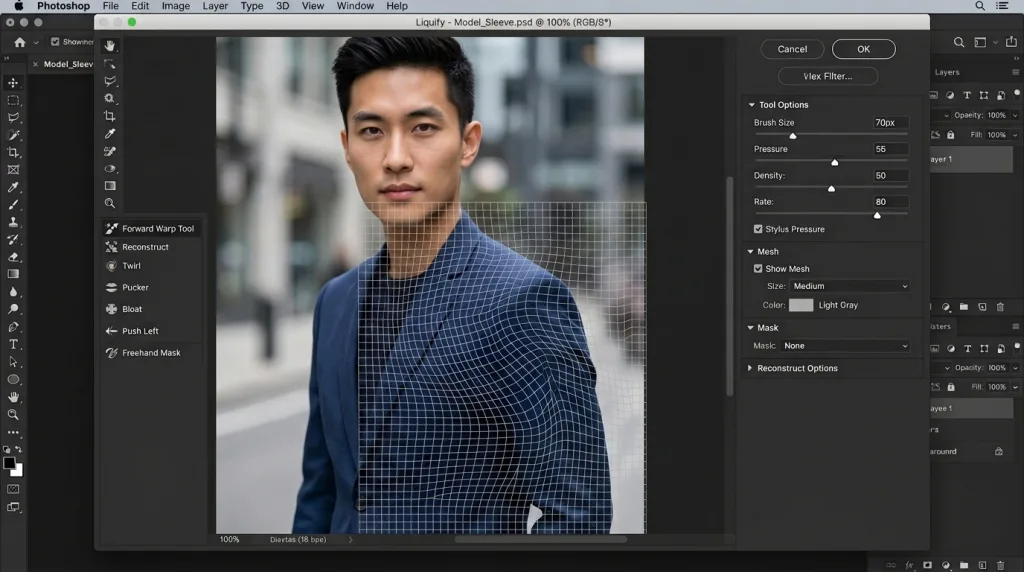Open the Type menu
The height and width of the screenshot is (572, 1024).
251,6
